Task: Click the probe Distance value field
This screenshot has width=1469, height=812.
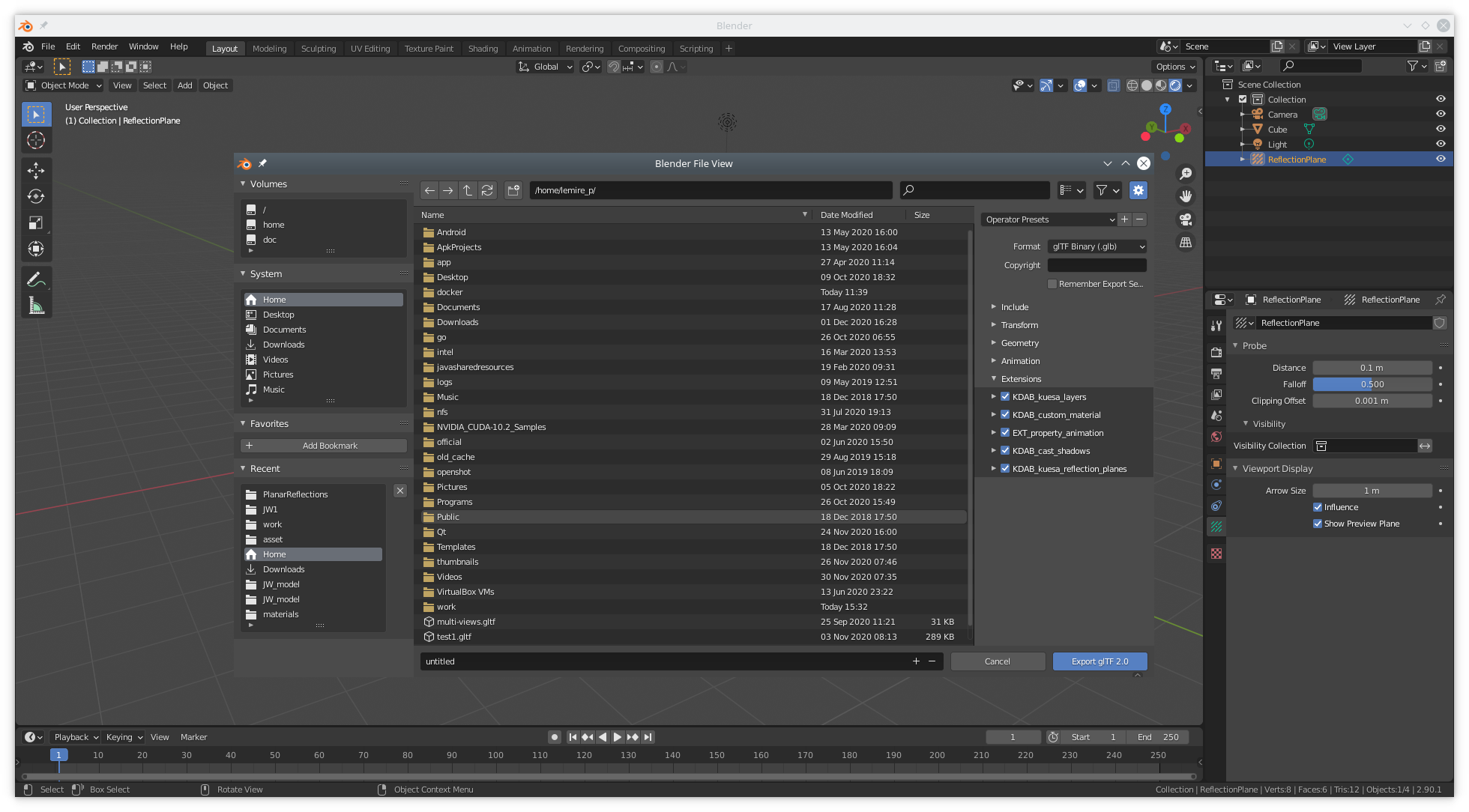Action: coord(1372,368)
